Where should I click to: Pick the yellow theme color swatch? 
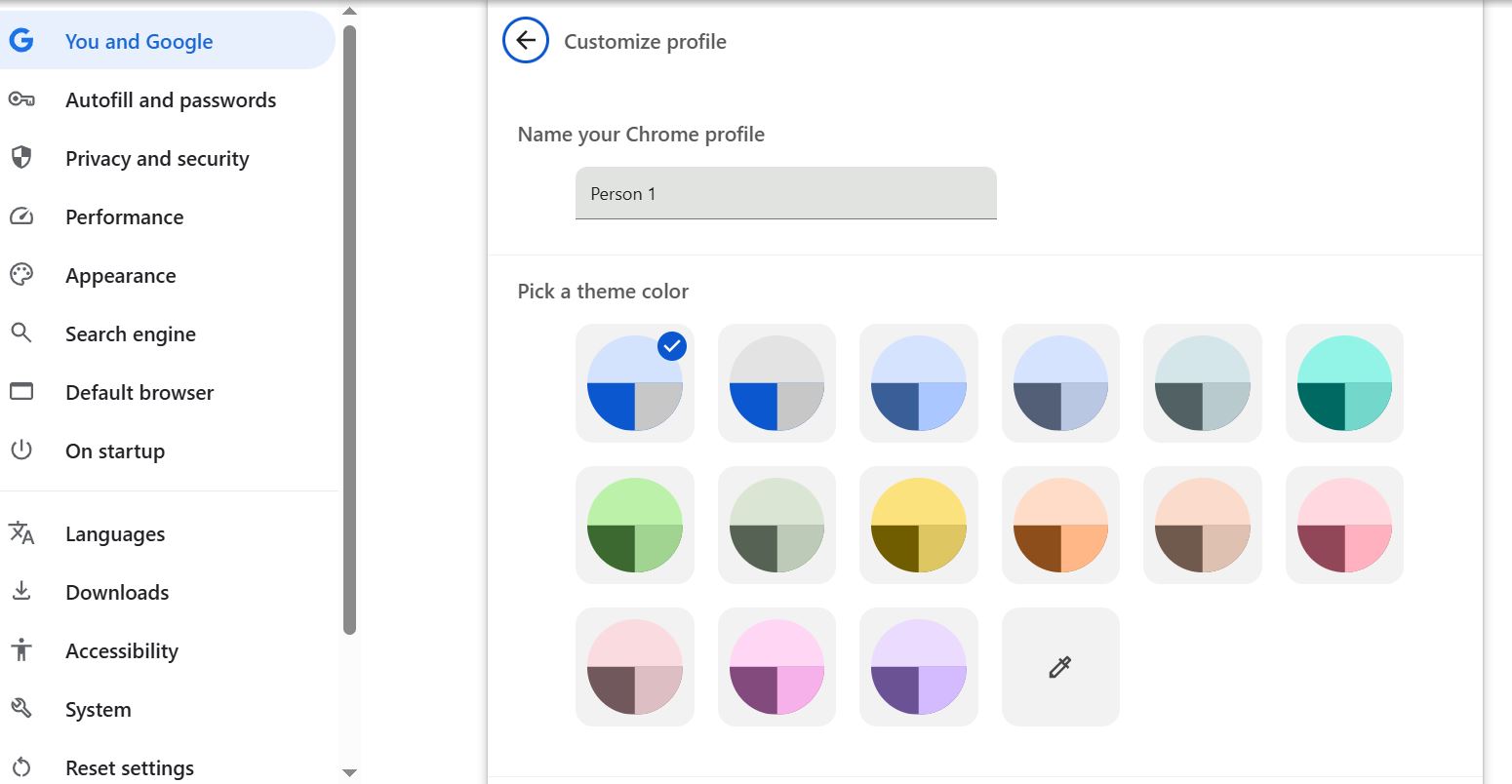pyautogui.click(x=919, y=526)
